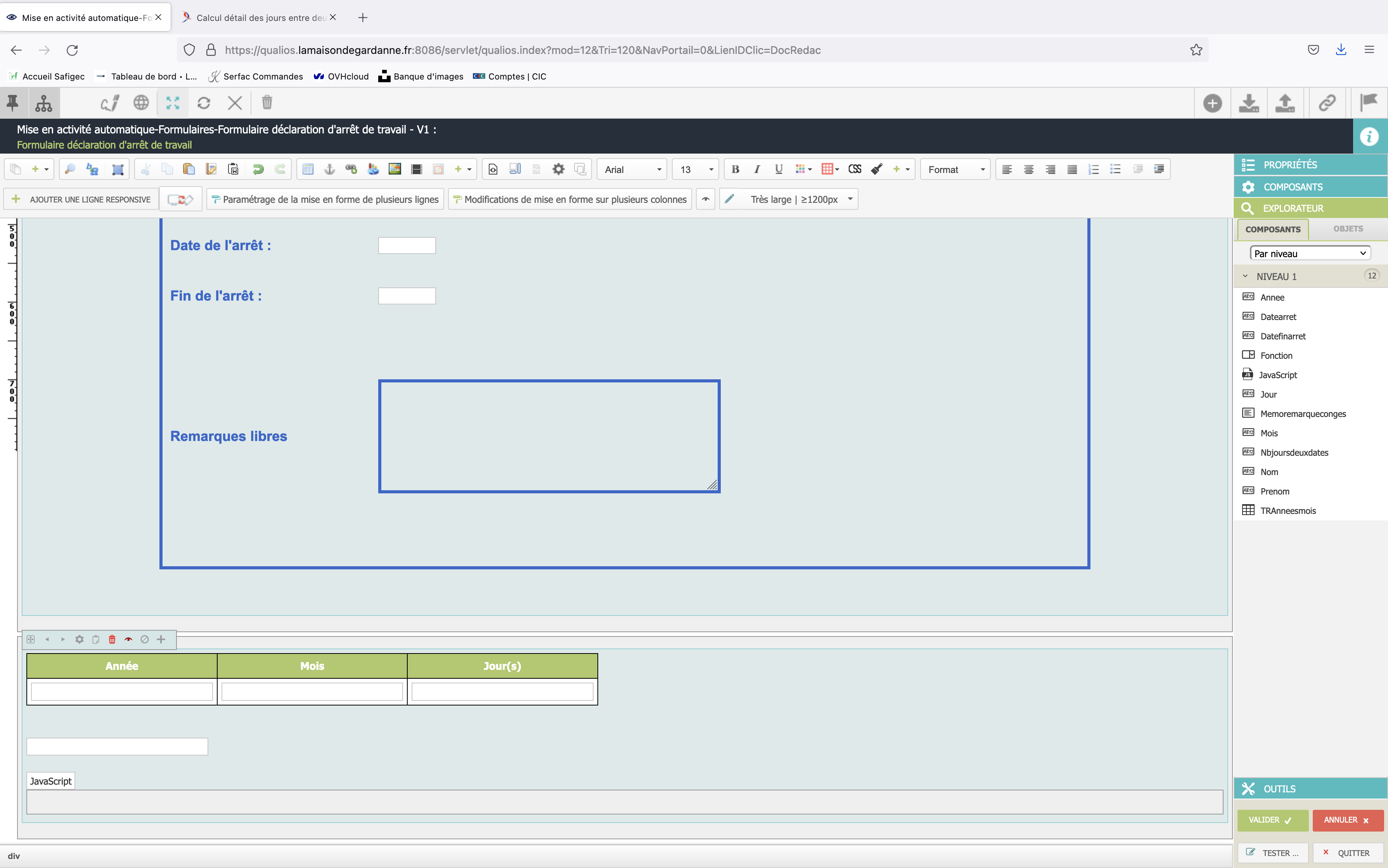Click AJOUTER UNE LIGNE RESPONSIVE button
Screen dimensions: 1388x868
click(81, 199)
